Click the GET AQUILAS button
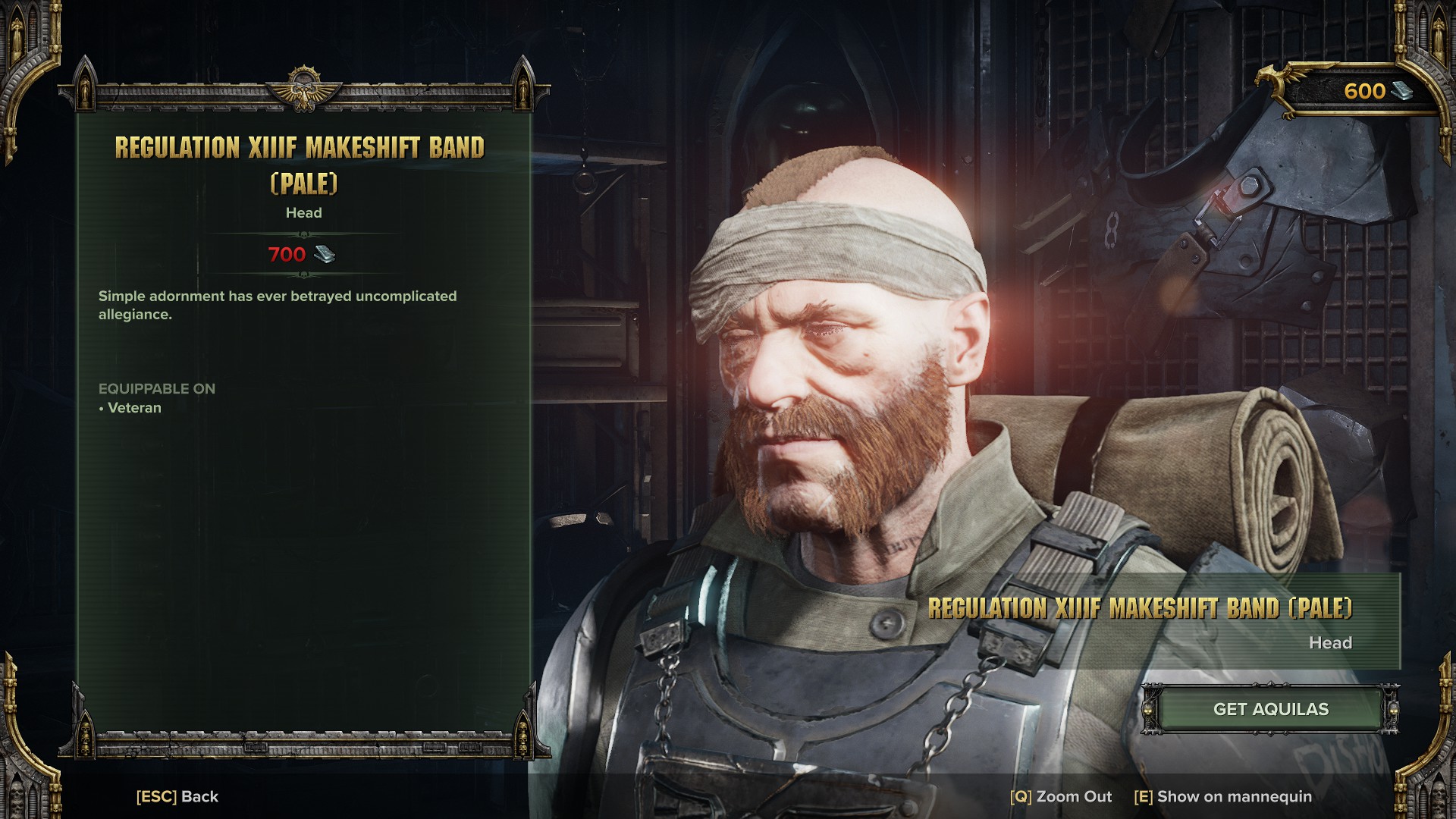1456x819 pixels. [x=1271, y=709]
